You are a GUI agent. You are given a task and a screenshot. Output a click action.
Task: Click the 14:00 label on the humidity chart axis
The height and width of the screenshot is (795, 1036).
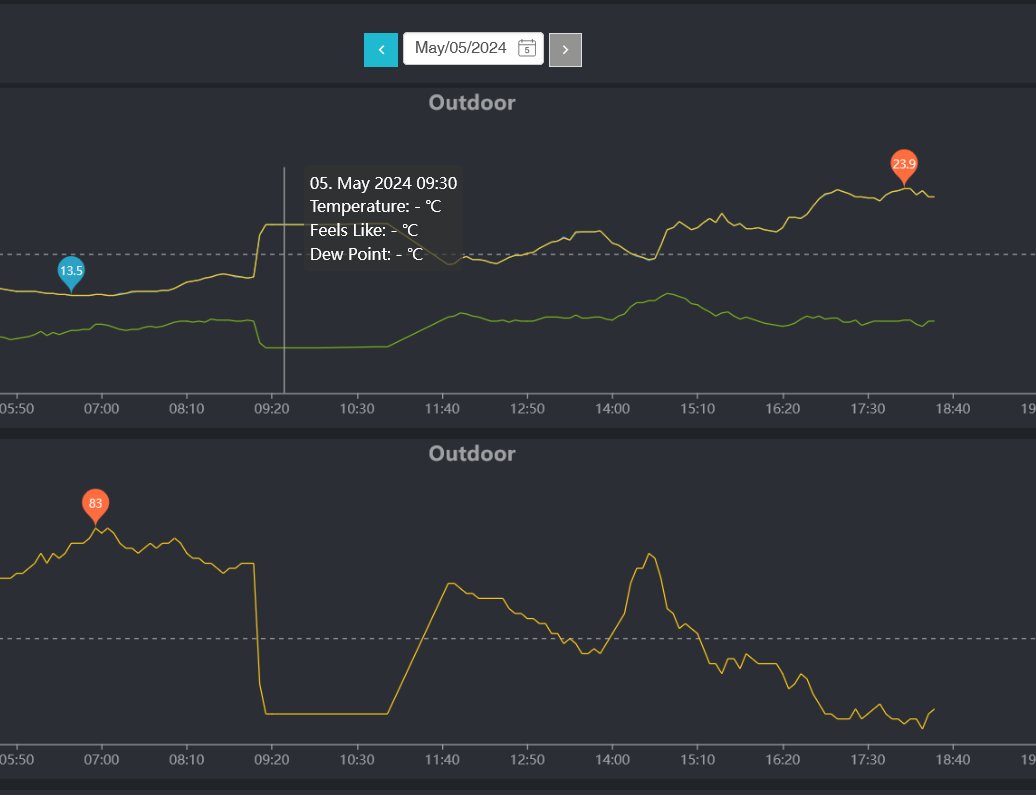point(612,759)
